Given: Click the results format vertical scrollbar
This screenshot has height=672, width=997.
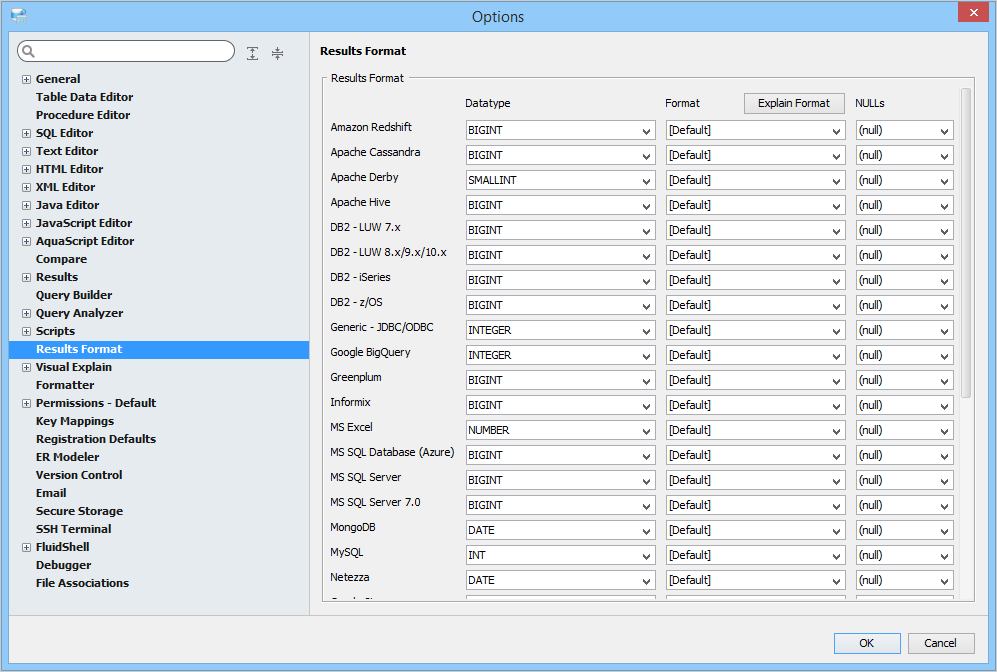Looking at the screenshot, I should click(966, 243).
